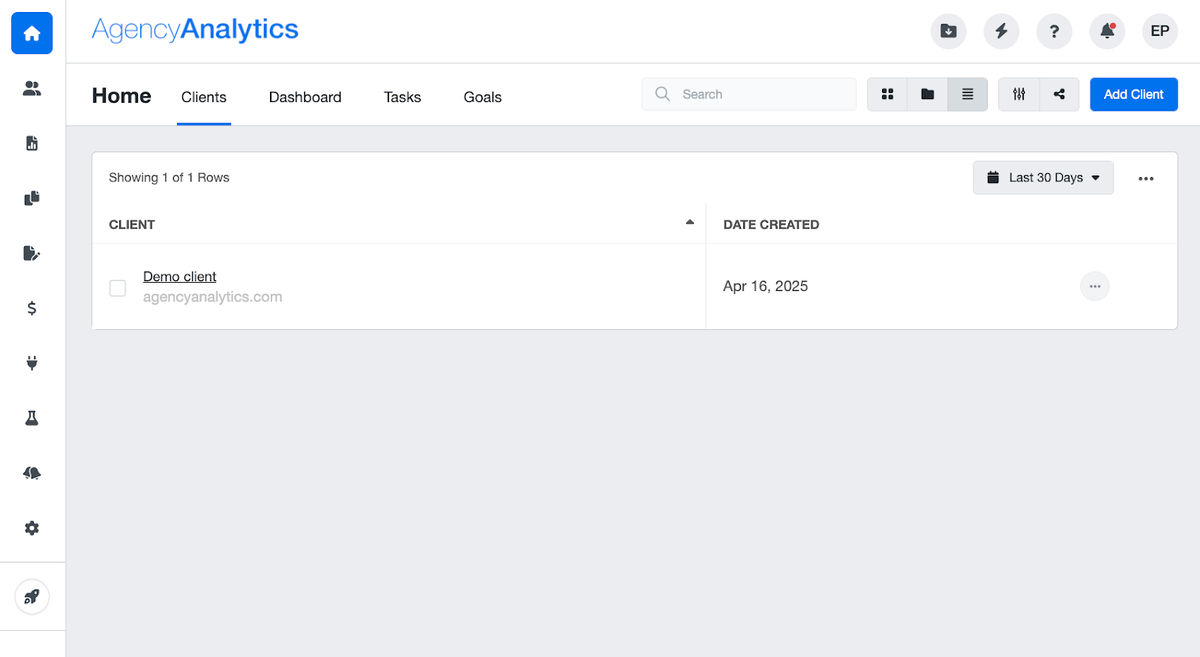The image size is (1200, 657).
Task: Select the Clients tab
Action: tap(204, 97)
